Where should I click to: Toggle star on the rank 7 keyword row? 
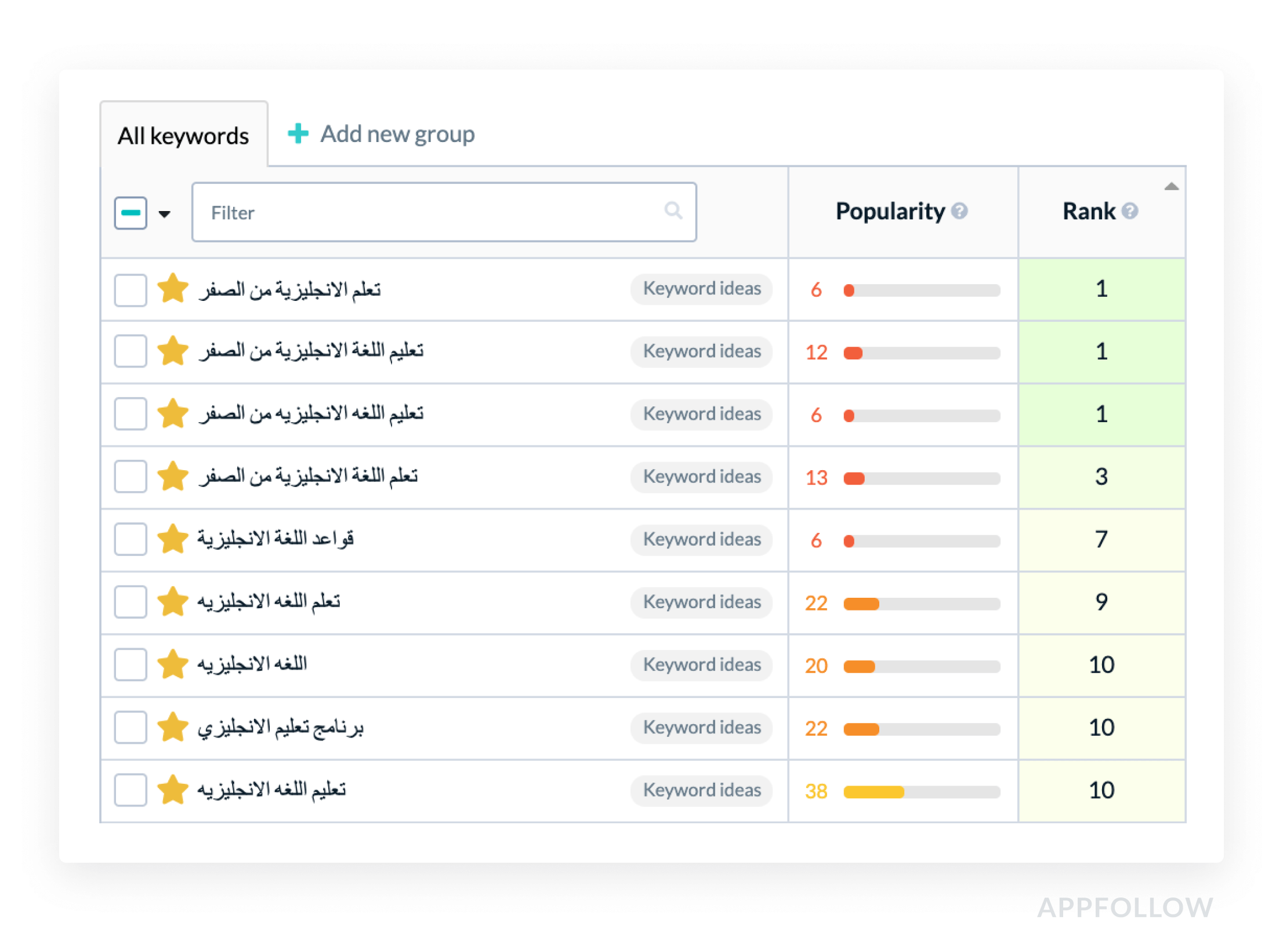pyautogui.click(x=173, y=539)
